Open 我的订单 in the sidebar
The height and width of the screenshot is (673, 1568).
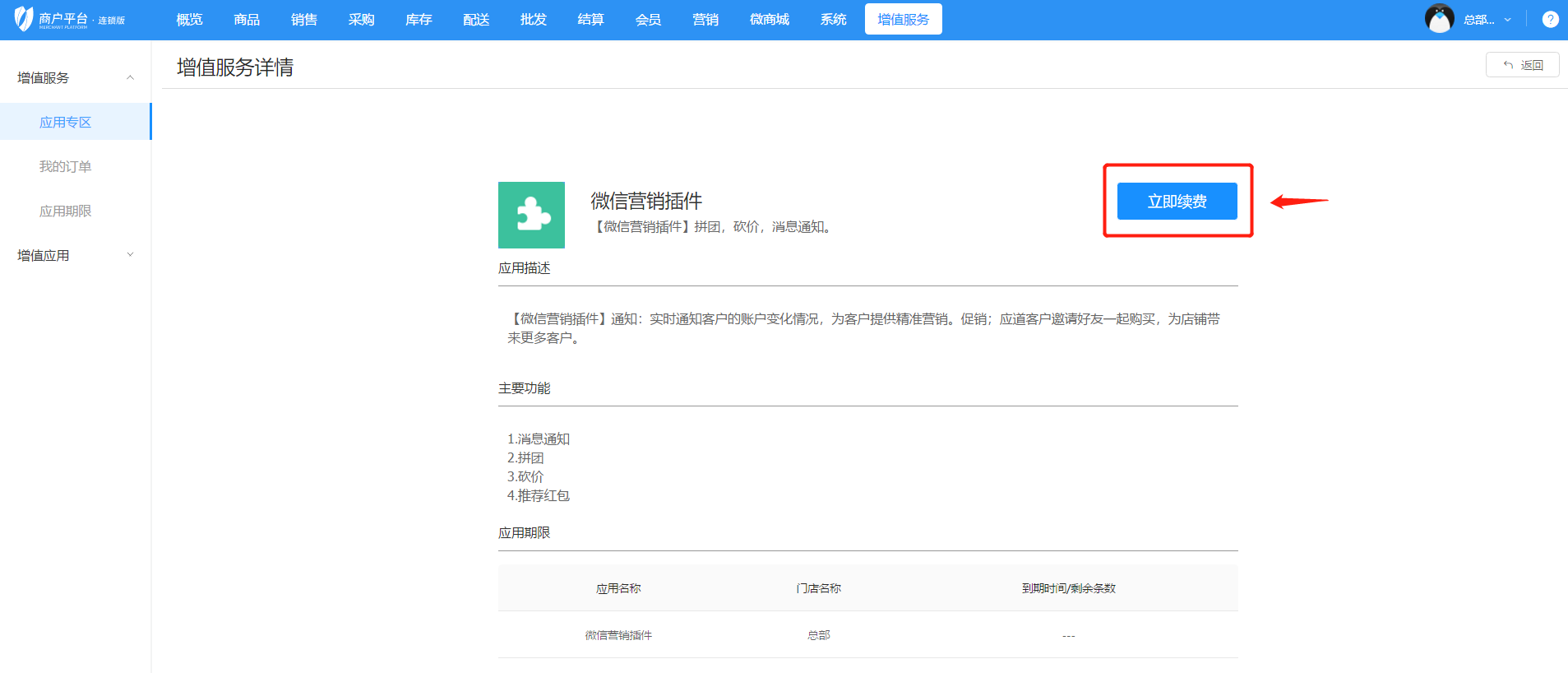66,167
